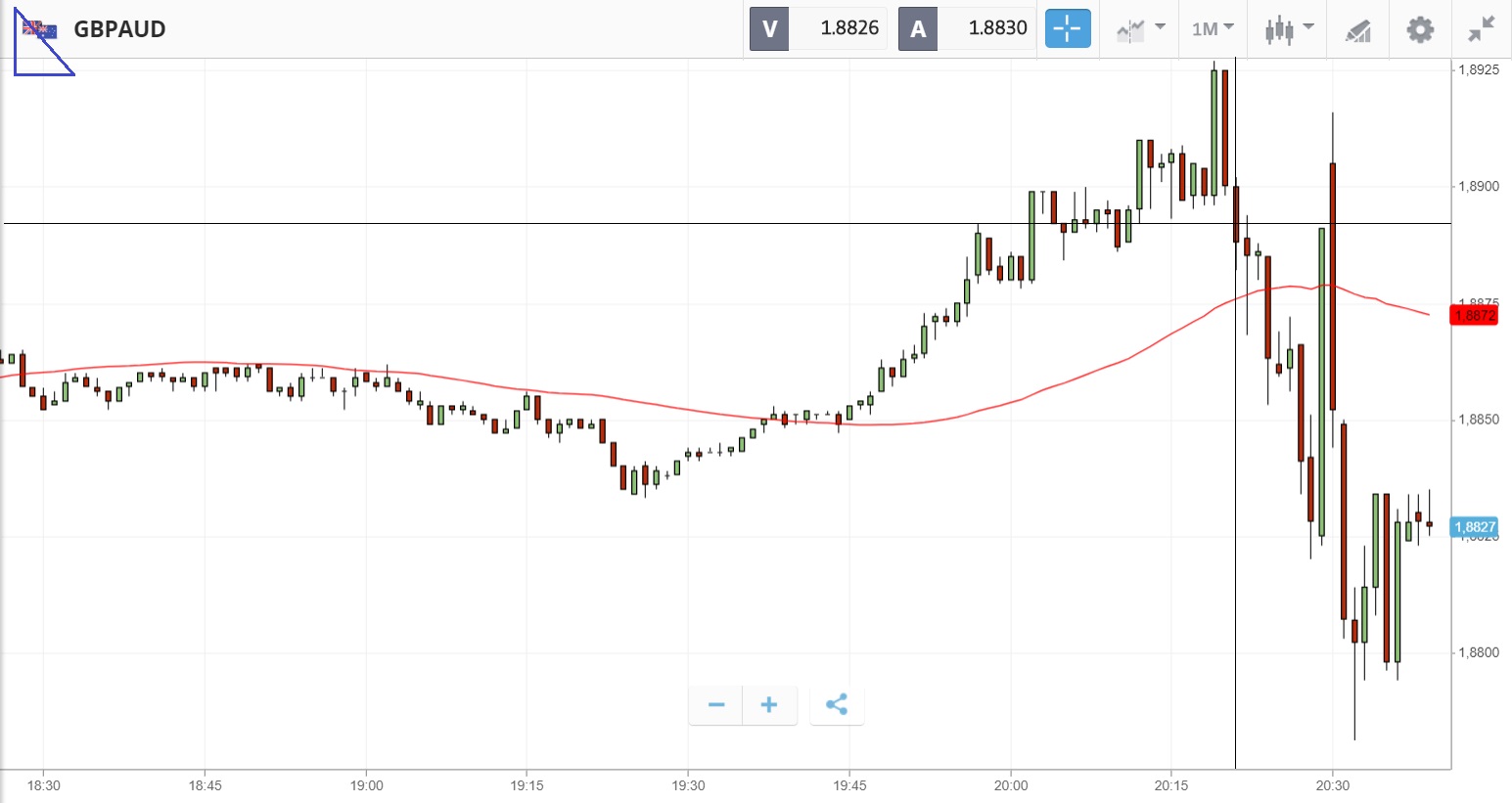Screen dimensions: 1512x803
Task: Click the V sell button
Action: (769, 28)
